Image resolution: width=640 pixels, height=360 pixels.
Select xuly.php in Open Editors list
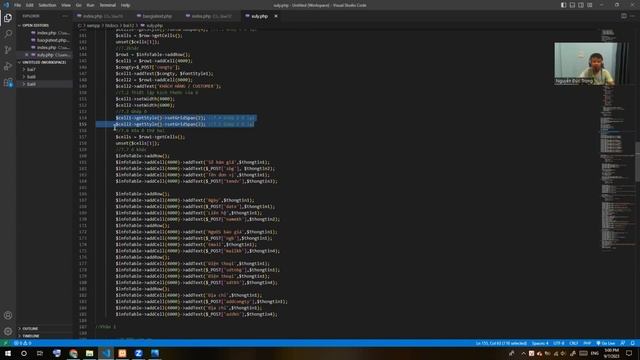coord(45,55)
